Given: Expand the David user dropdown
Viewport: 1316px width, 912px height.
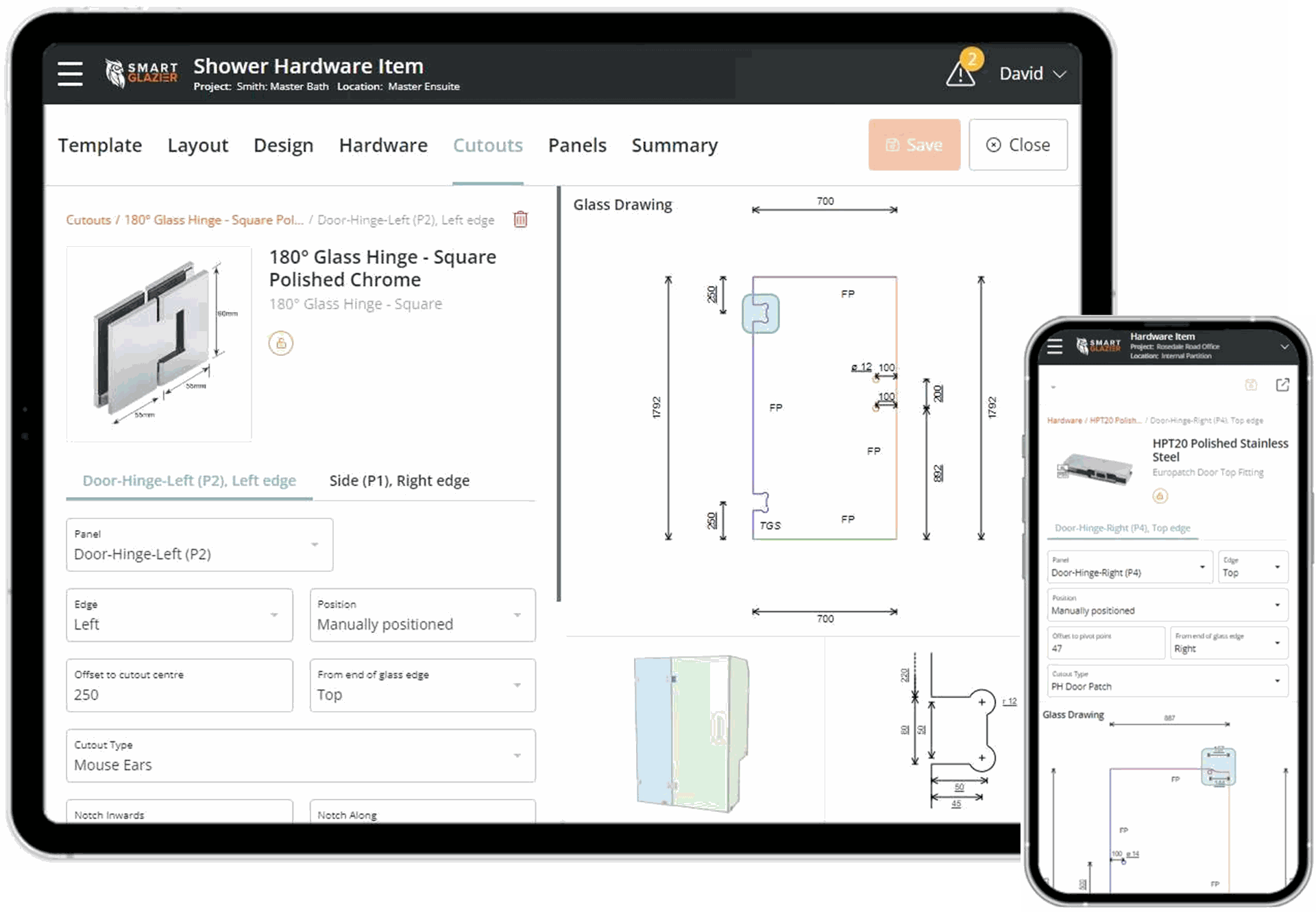Looking at the screenshot, I should [x=1032, y=73].
